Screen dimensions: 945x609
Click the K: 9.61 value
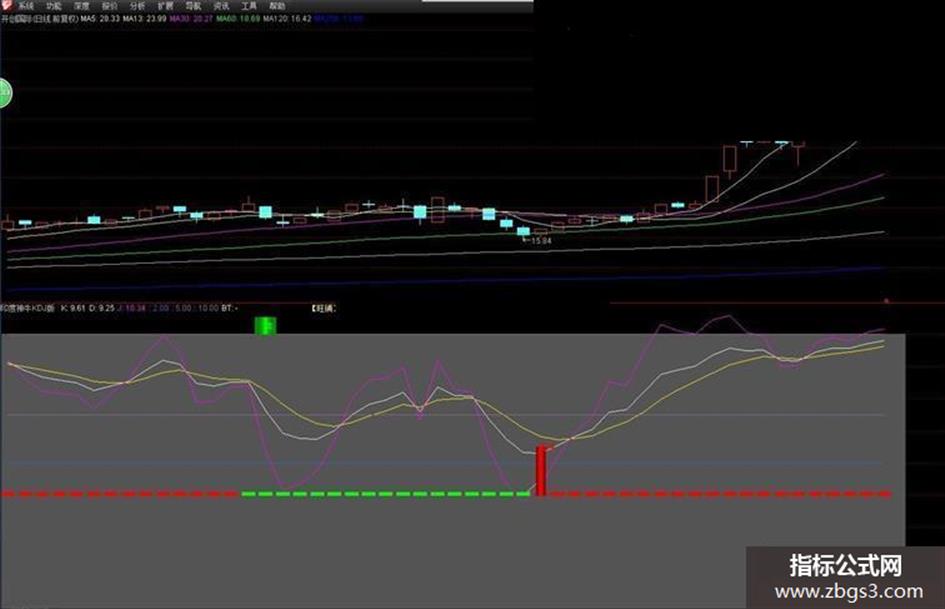[74, 308]
